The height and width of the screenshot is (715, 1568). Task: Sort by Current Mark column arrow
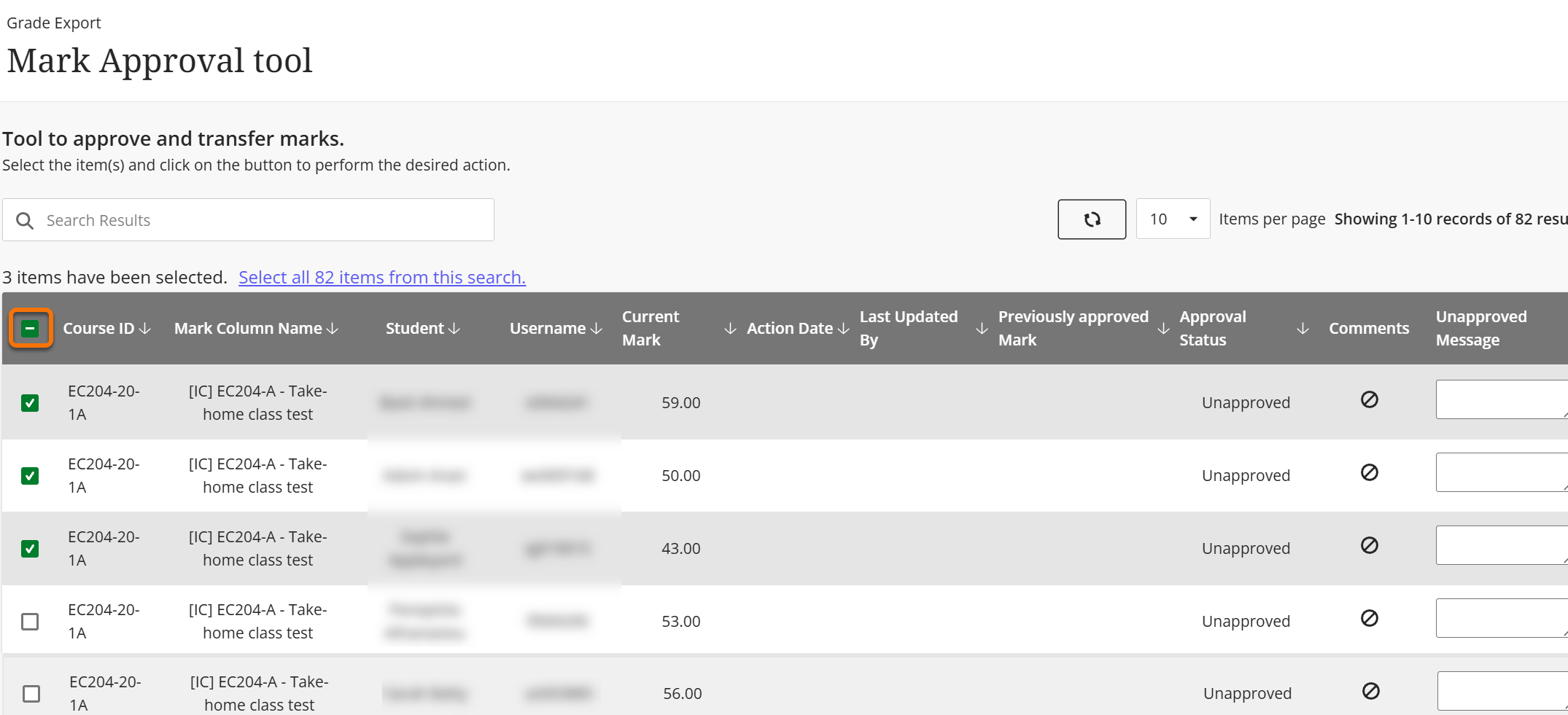tap(730, 329)
